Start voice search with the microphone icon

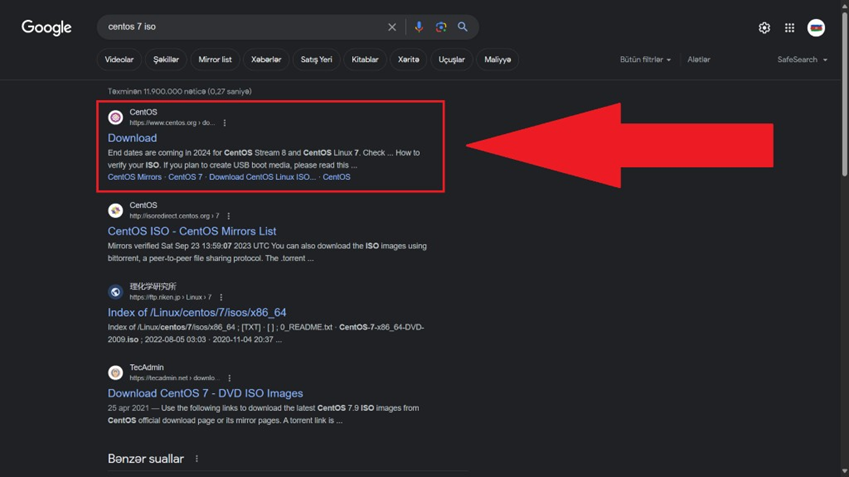419,27
